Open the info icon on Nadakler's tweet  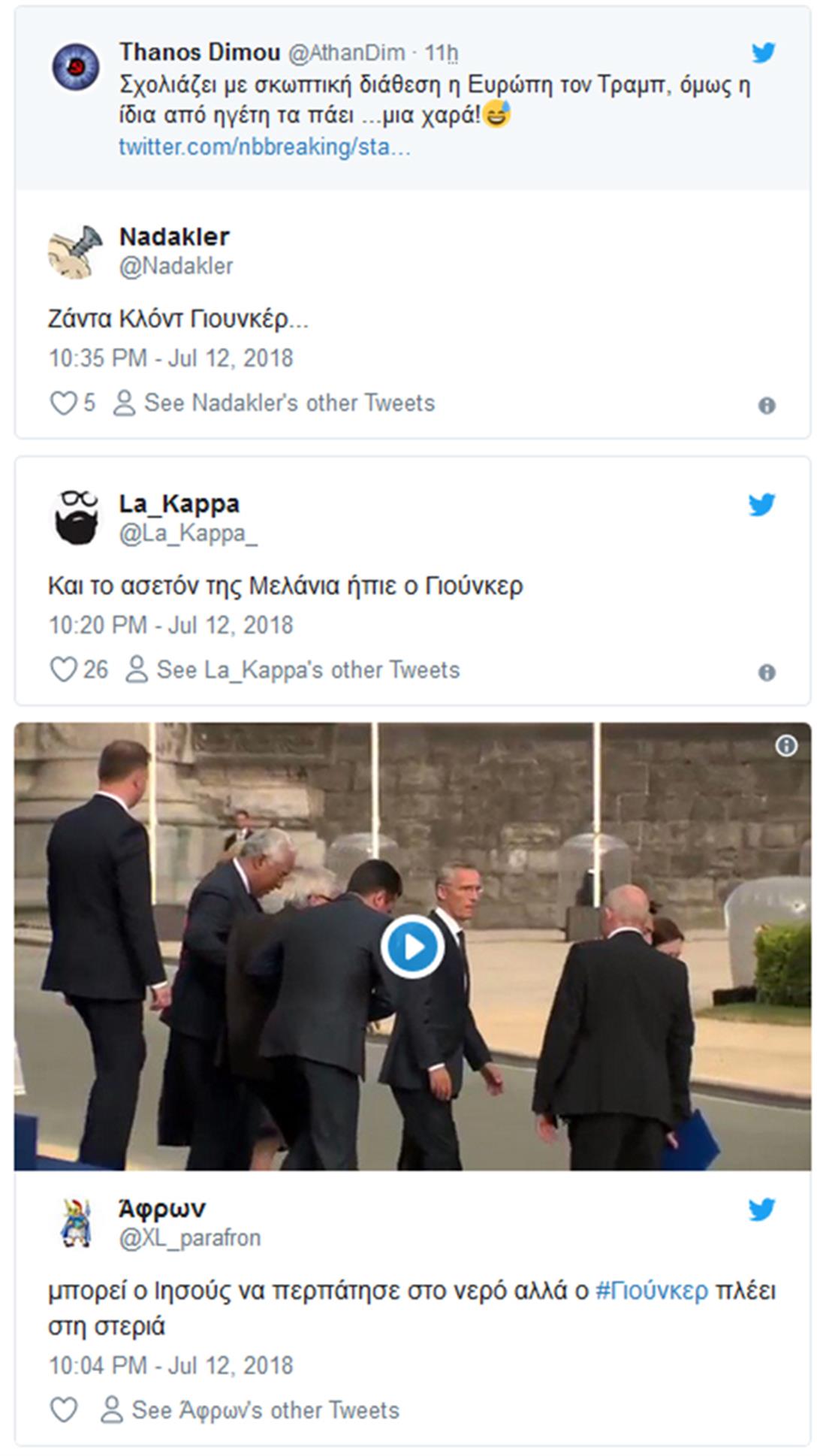(x=766, y=406)
